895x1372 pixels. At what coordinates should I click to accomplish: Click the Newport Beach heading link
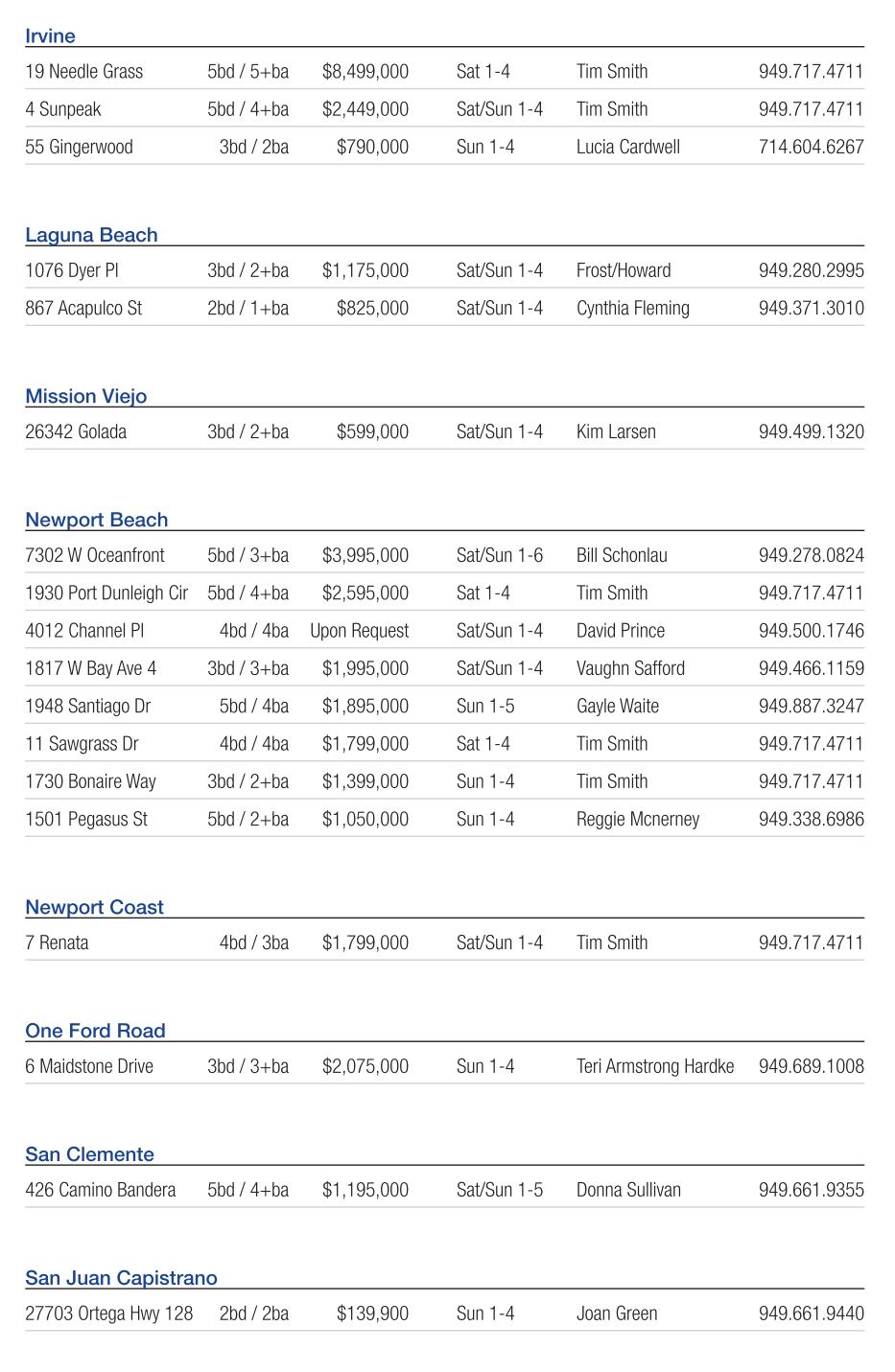(97, 521)
